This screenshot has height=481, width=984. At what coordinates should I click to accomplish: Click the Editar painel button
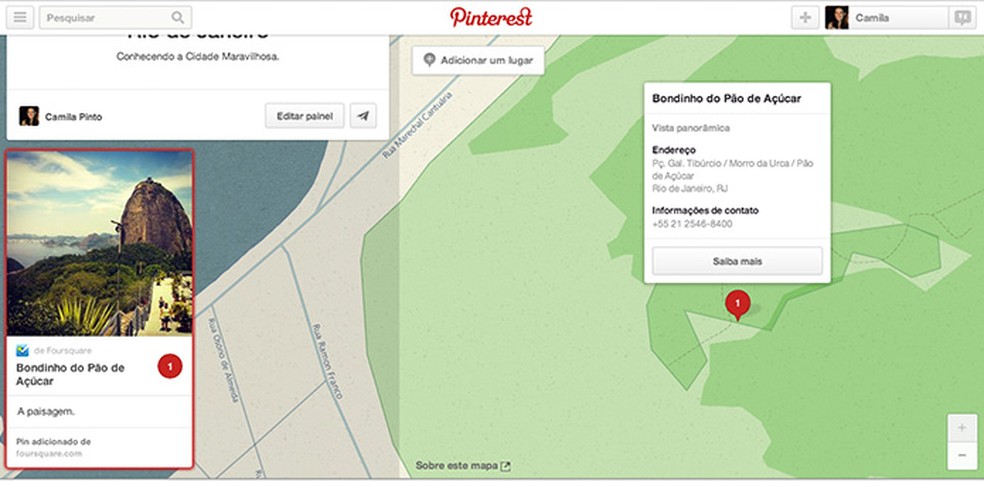(304, 116)
